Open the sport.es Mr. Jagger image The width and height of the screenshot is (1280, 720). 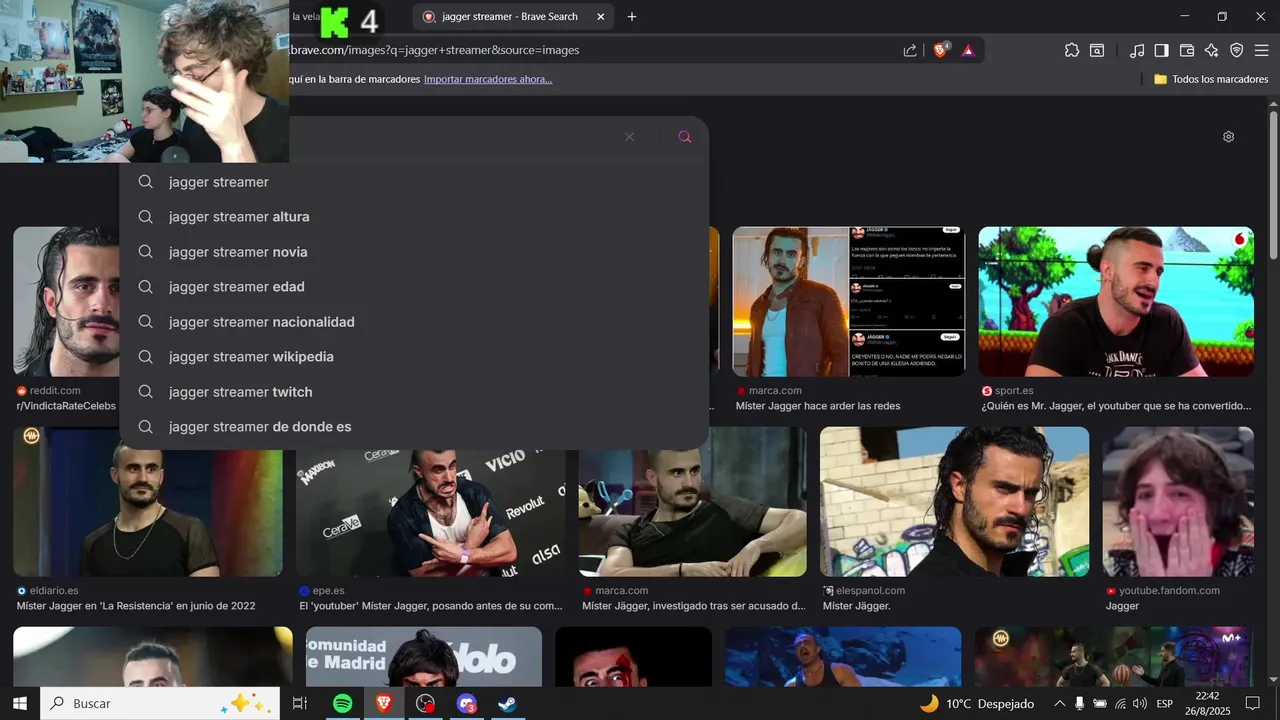click(1116, 302)
